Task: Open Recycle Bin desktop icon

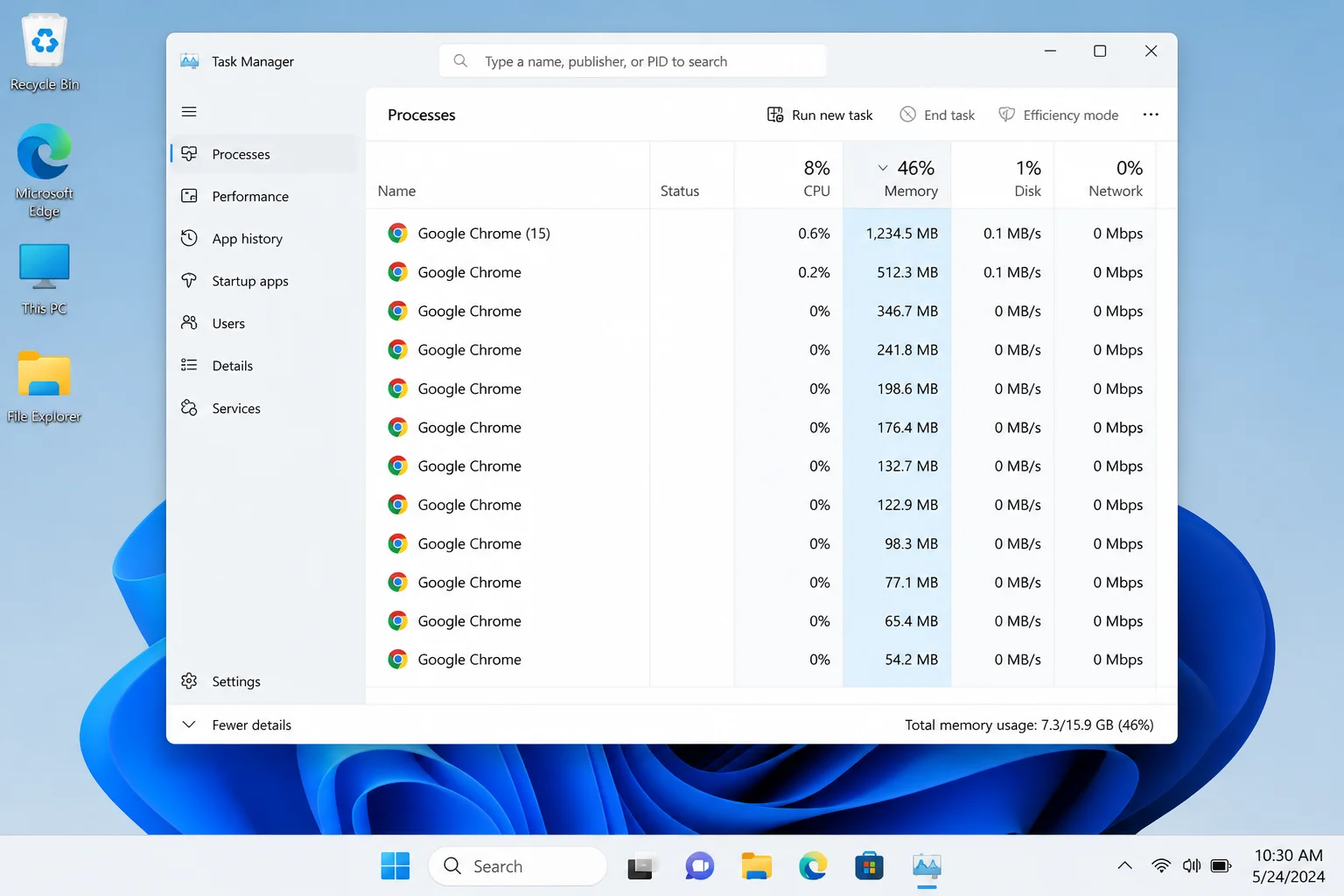Action: (45, 52)
